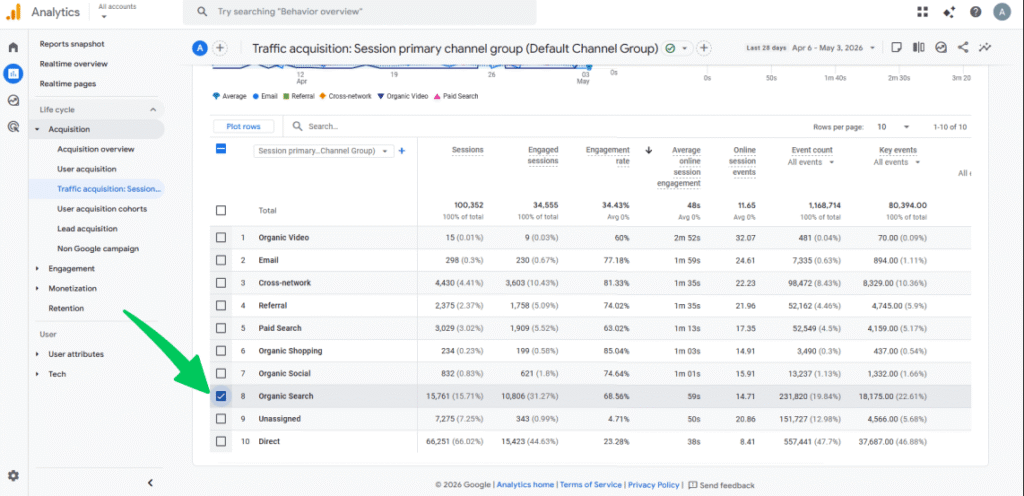Open Lead acquisition report
This screenshot has height=496, width=1024.
click(88, 228)
